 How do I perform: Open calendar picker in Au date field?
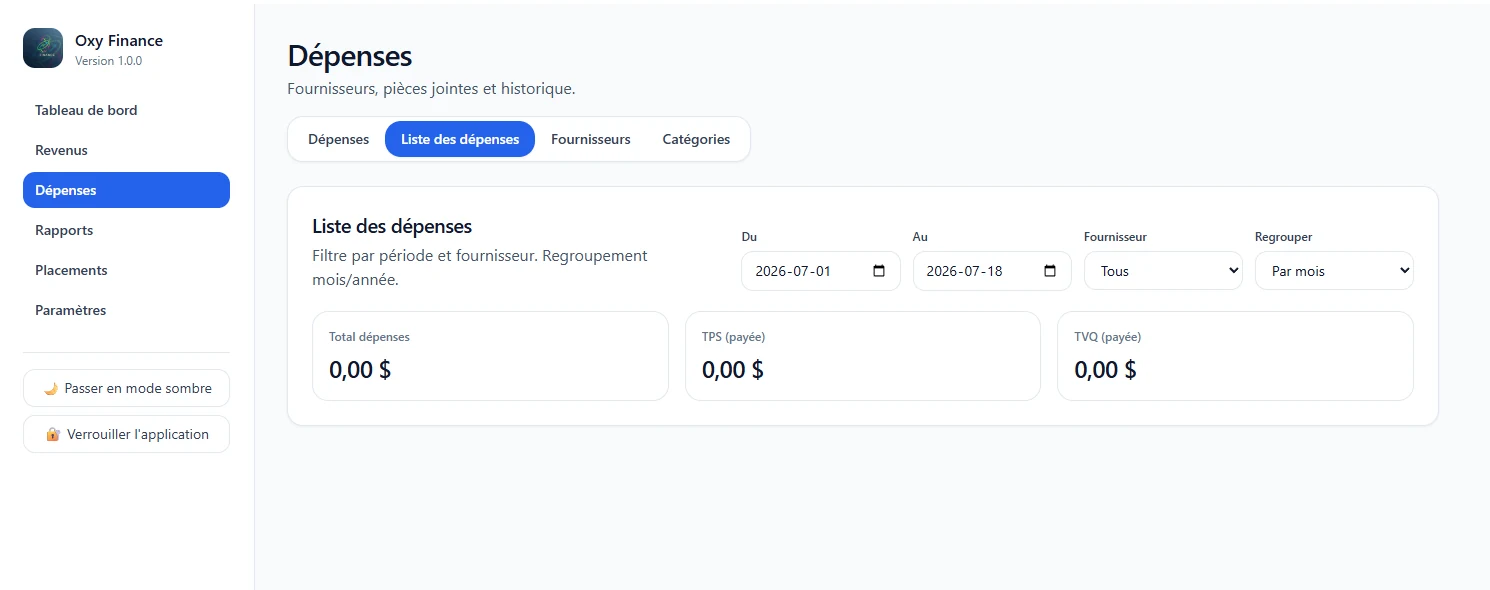pyautogui.click(x=1050, y=271)
